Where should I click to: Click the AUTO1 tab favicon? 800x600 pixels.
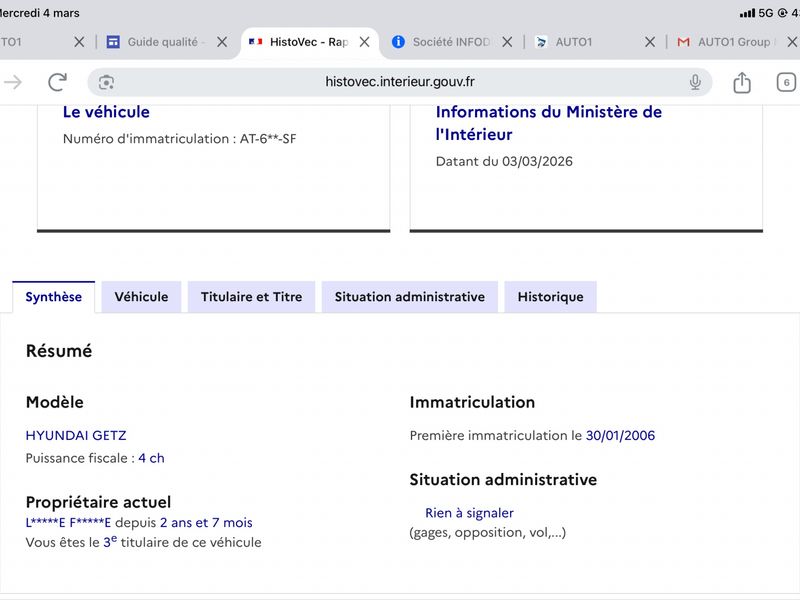pos(541,42)
